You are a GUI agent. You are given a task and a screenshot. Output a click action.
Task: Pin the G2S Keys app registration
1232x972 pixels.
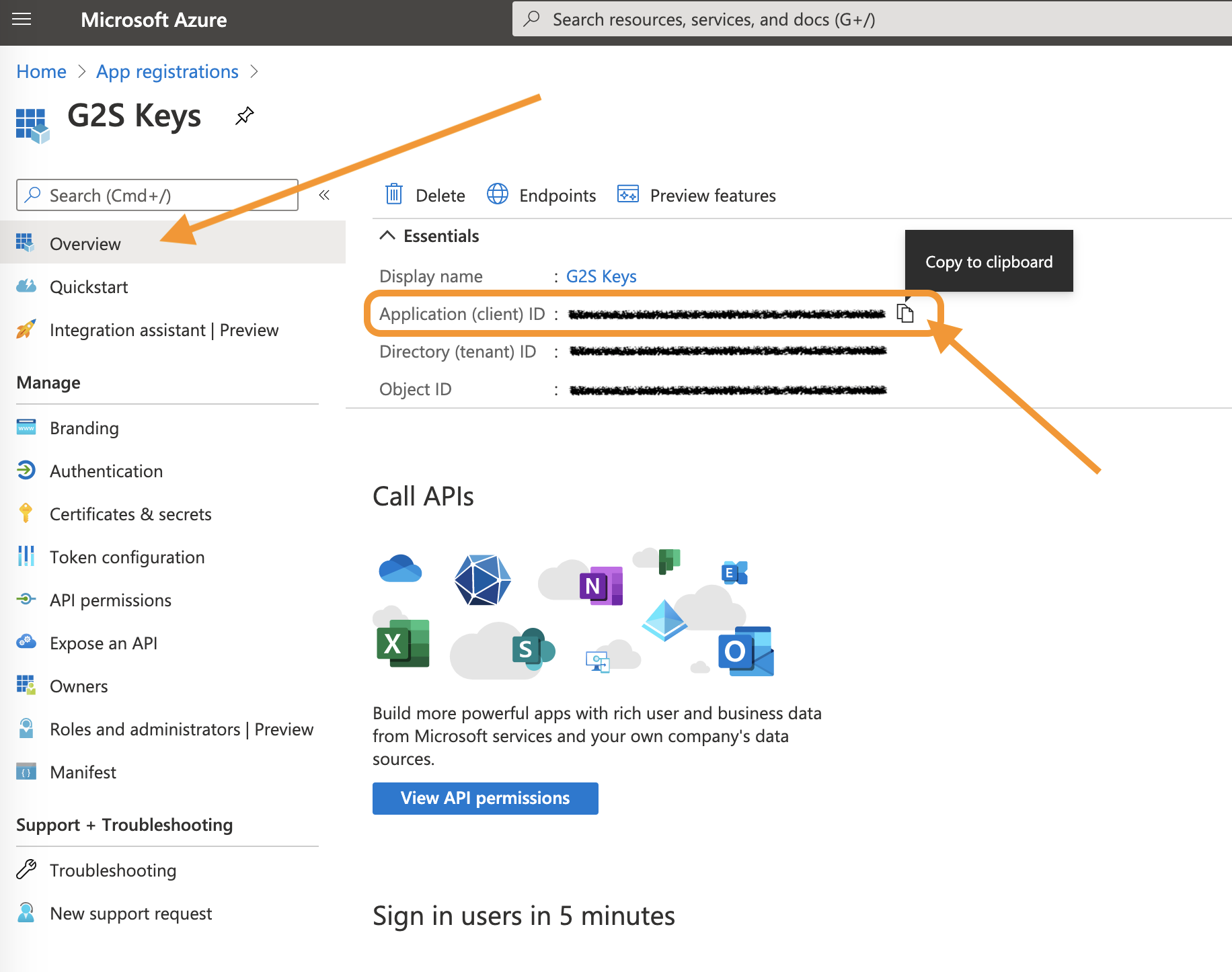(x=245, y=116)
